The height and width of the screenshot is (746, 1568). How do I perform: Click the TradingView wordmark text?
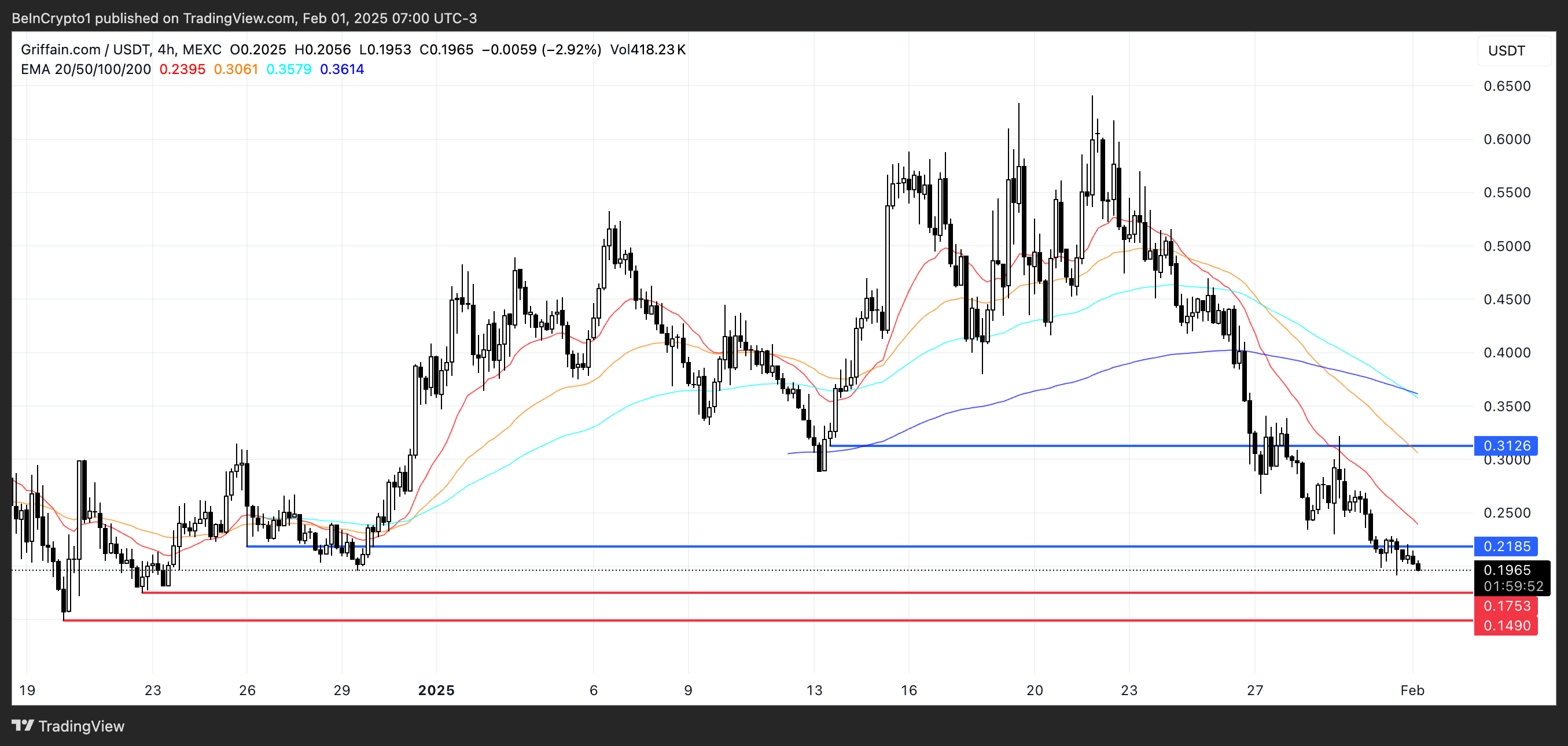[x=81, y=726]
